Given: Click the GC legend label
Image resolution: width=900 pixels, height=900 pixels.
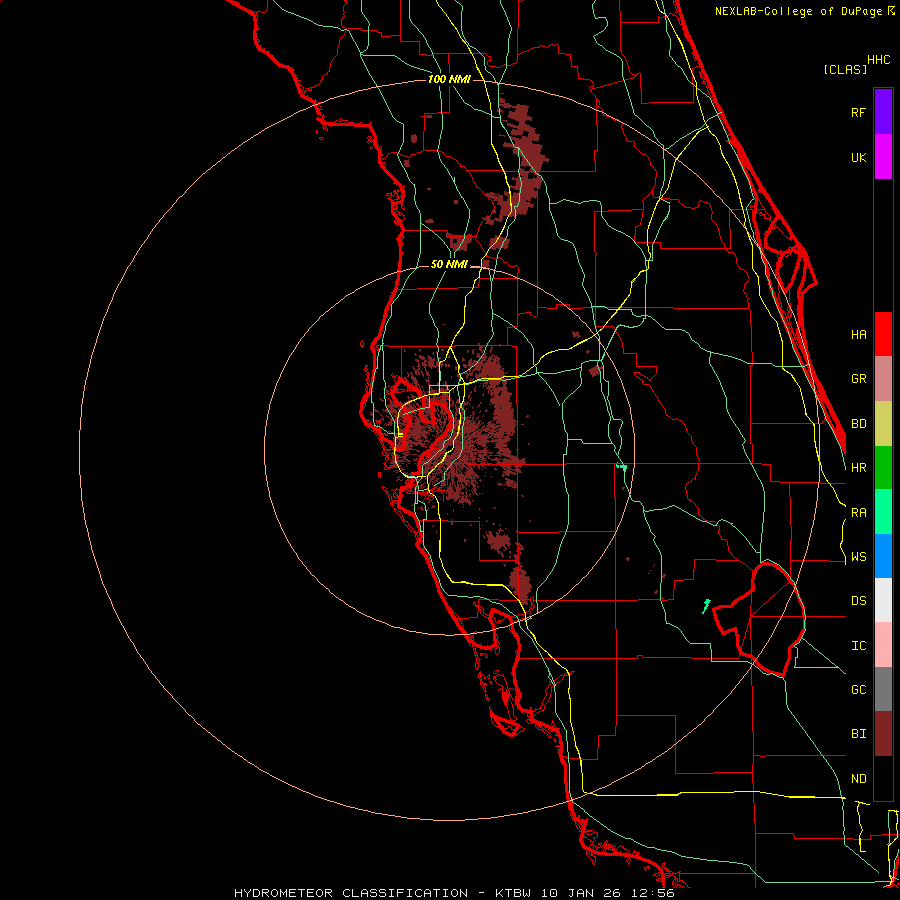Looking at the screenshot, I should (858, 690).
